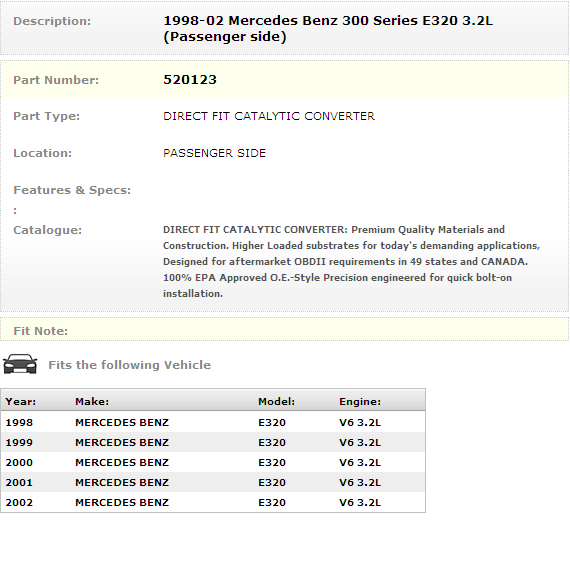Click V6 3.2L engine in the 2000 row
The image size is (570, 566).
coord(360,462)
